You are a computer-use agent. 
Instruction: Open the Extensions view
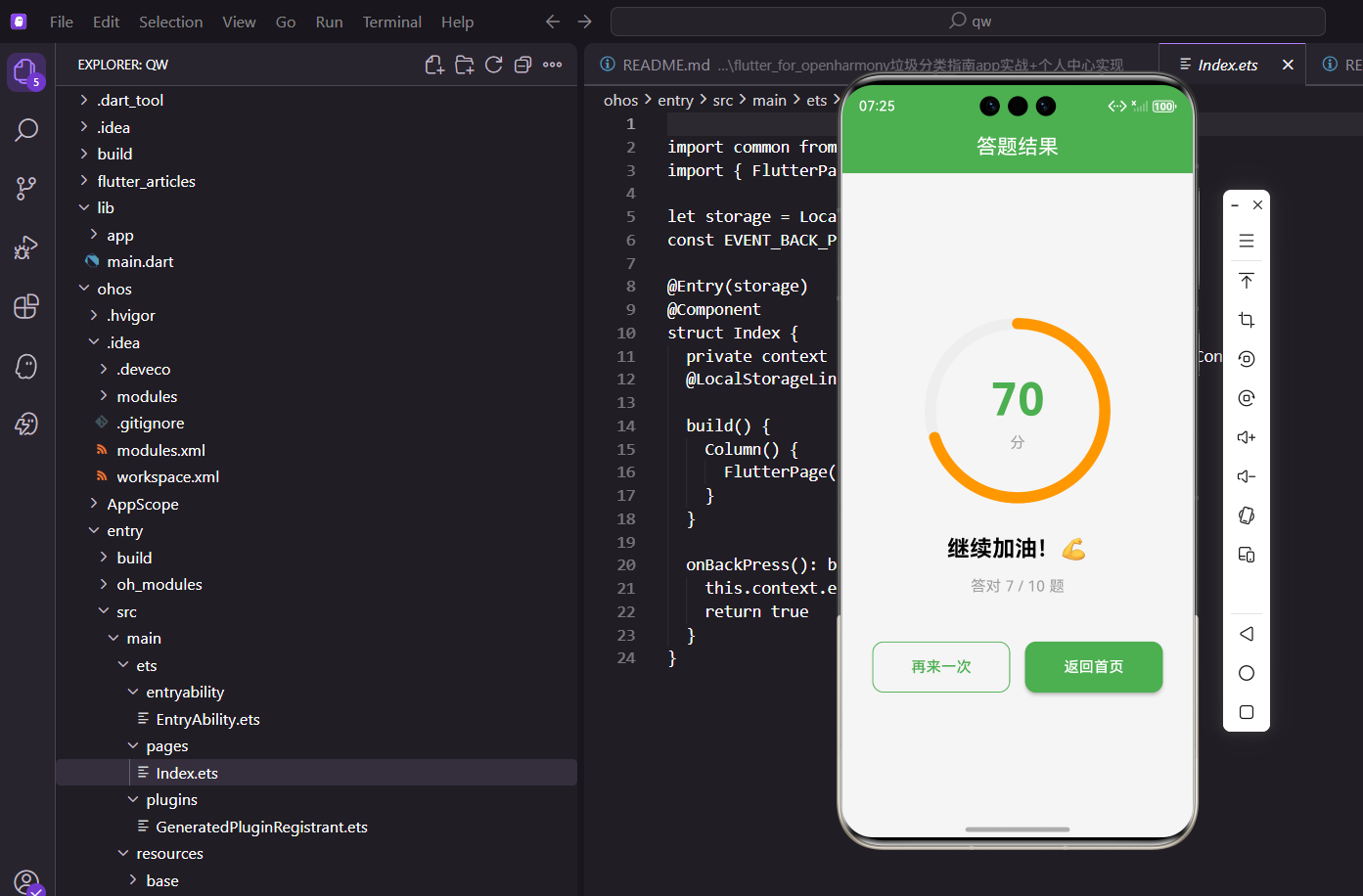(x=26, y=306)
